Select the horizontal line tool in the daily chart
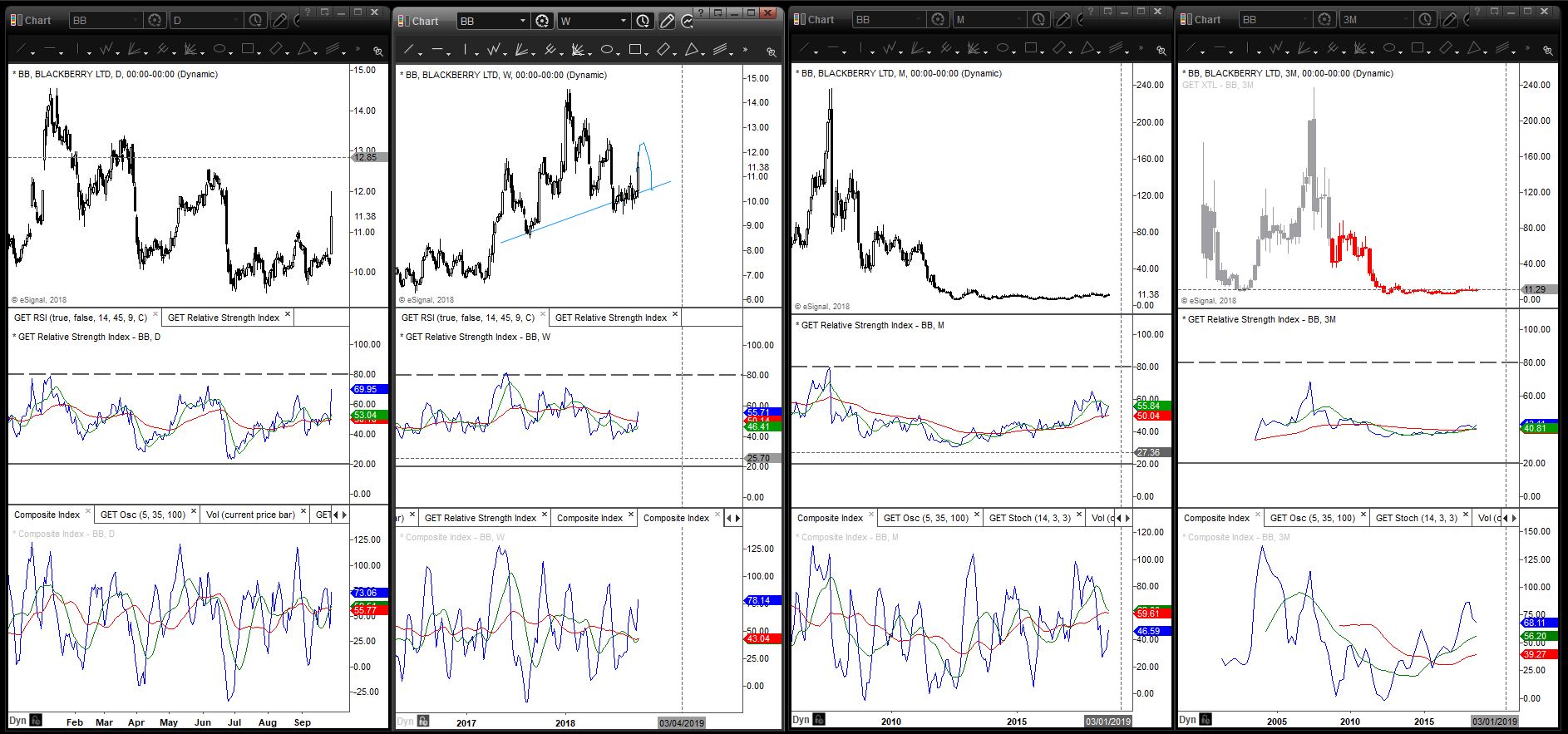The width and height of the screenshot is (1568, 734). pyautogui.click(x=50, y=50)
